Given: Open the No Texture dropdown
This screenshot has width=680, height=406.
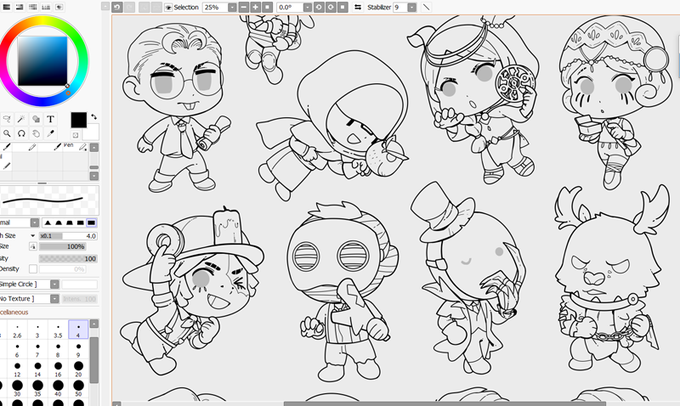Looking at the screenshot, I should [55, 299].
